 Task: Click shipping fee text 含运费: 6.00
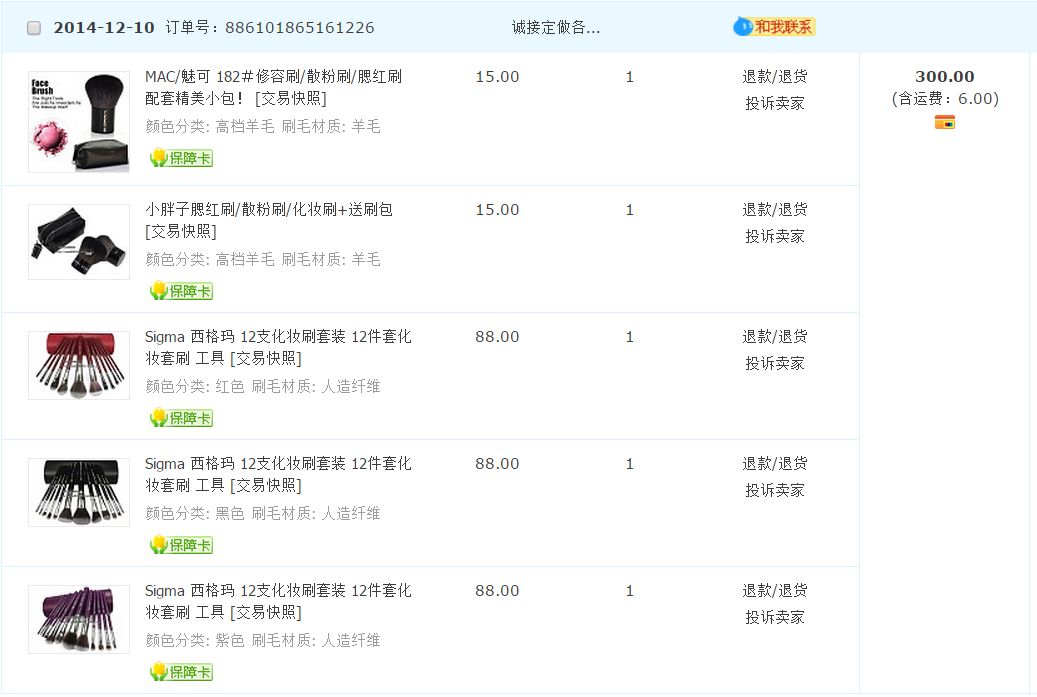[944, 99]
